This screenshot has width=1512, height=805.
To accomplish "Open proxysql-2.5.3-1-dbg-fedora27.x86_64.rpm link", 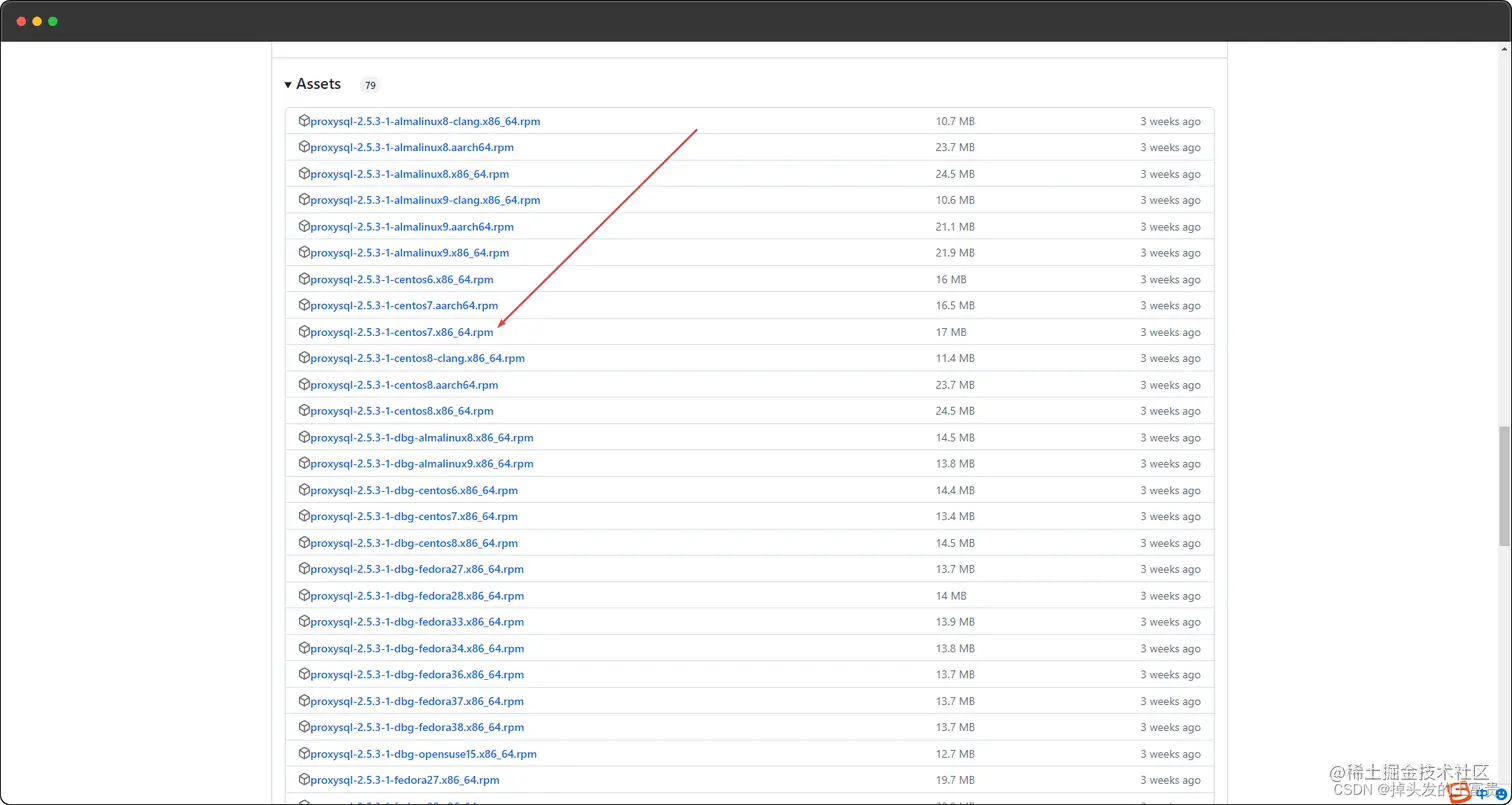I will (417, 569).
